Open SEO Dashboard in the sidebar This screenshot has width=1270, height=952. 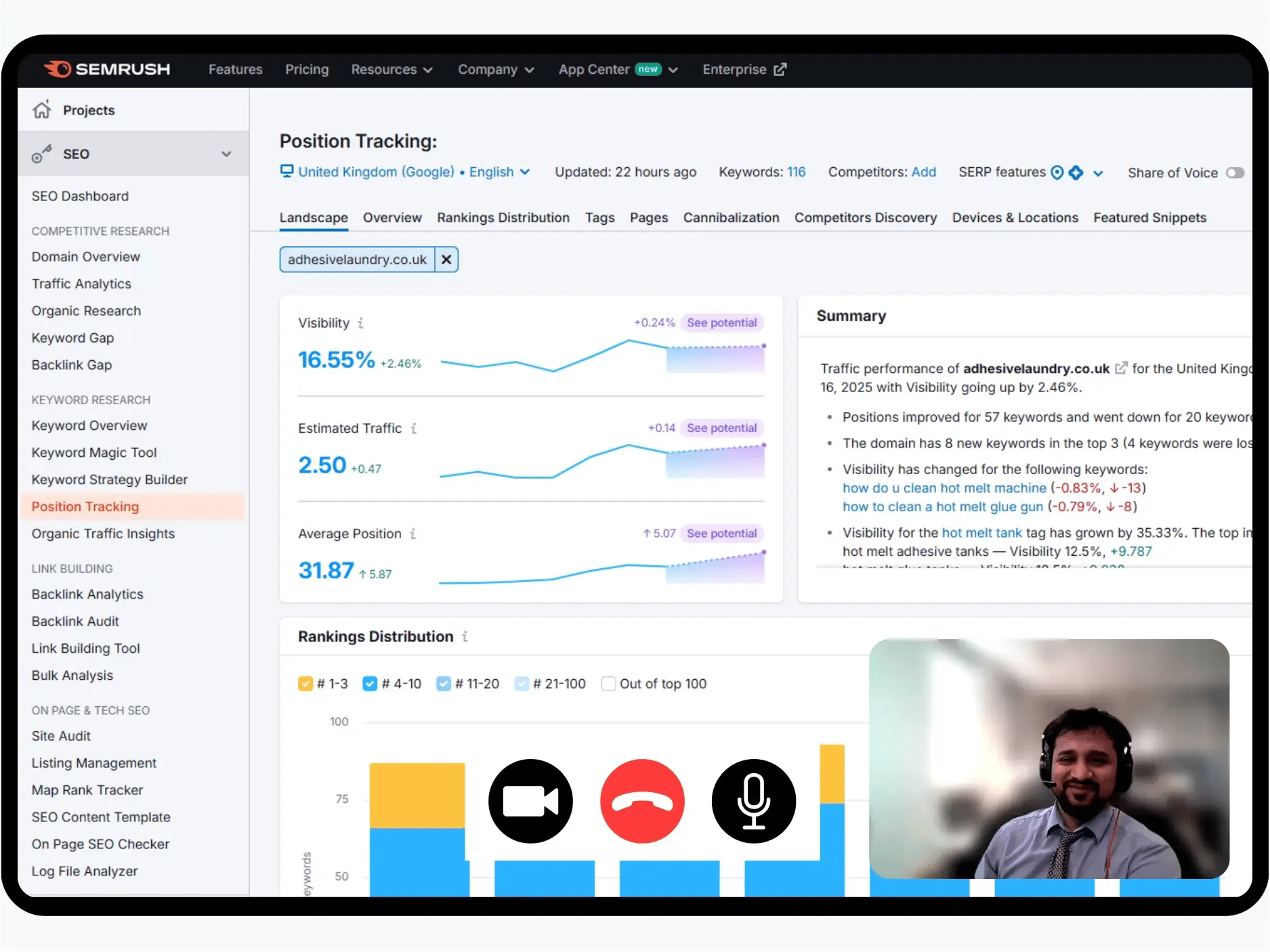[x=80, y=196]
